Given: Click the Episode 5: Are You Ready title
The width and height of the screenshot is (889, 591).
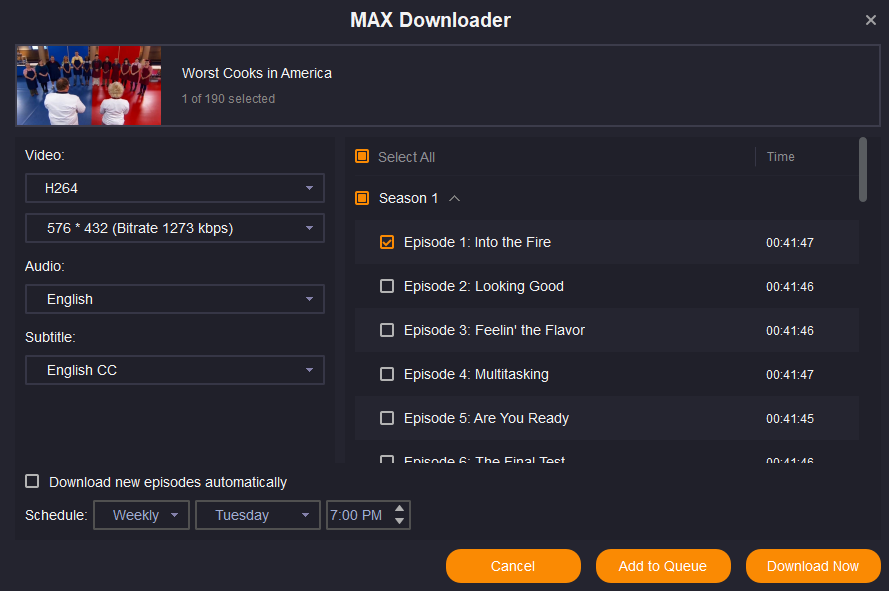Looking at the screenshot, I should [486, 418].
